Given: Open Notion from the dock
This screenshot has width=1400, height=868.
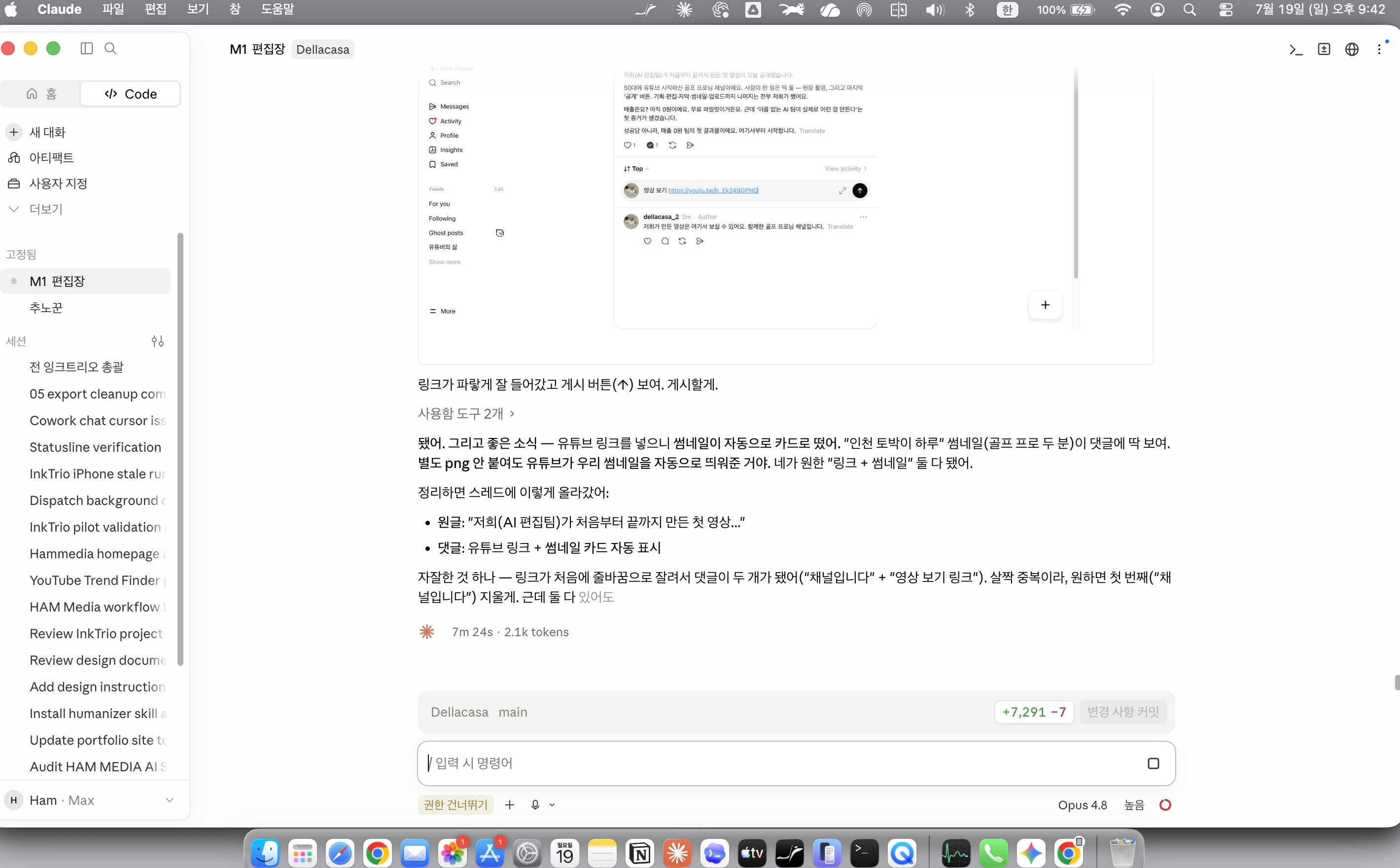Looking at the screenshot, I should point(639,853).
